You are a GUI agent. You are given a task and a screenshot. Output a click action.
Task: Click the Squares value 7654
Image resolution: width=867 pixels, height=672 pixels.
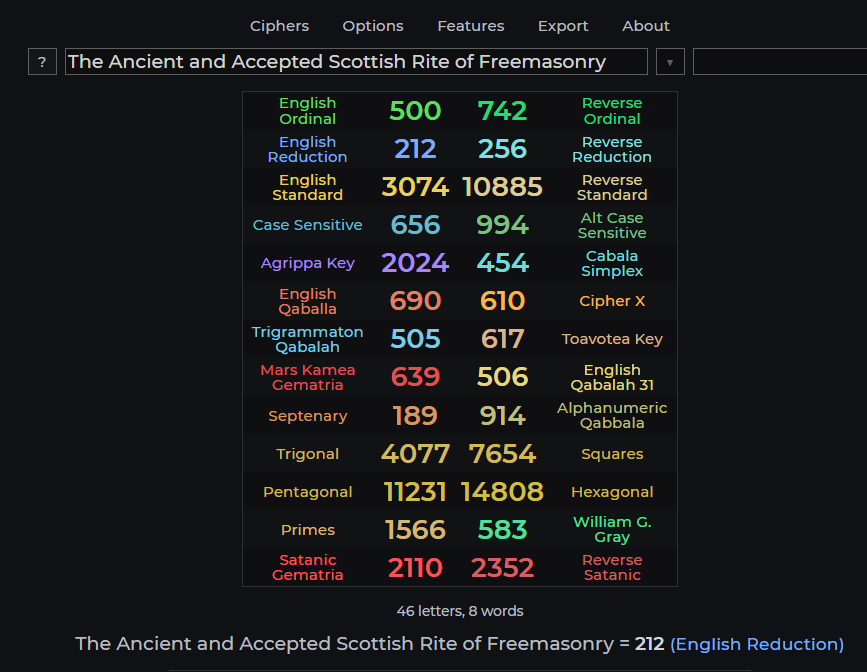[x=502, y=454]
